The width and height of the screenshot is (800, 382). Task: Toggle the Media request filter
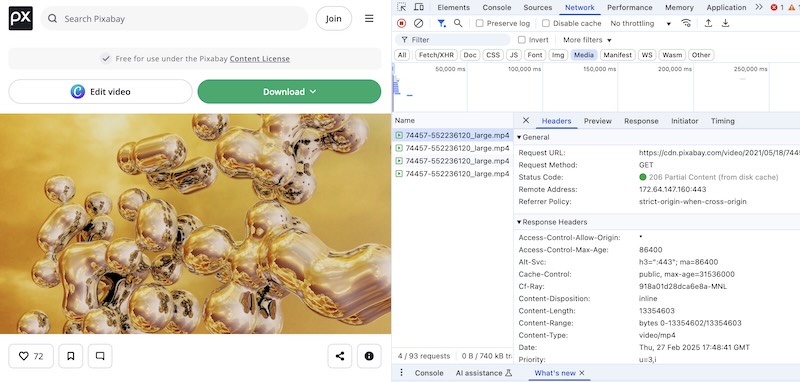pos(584,55)
